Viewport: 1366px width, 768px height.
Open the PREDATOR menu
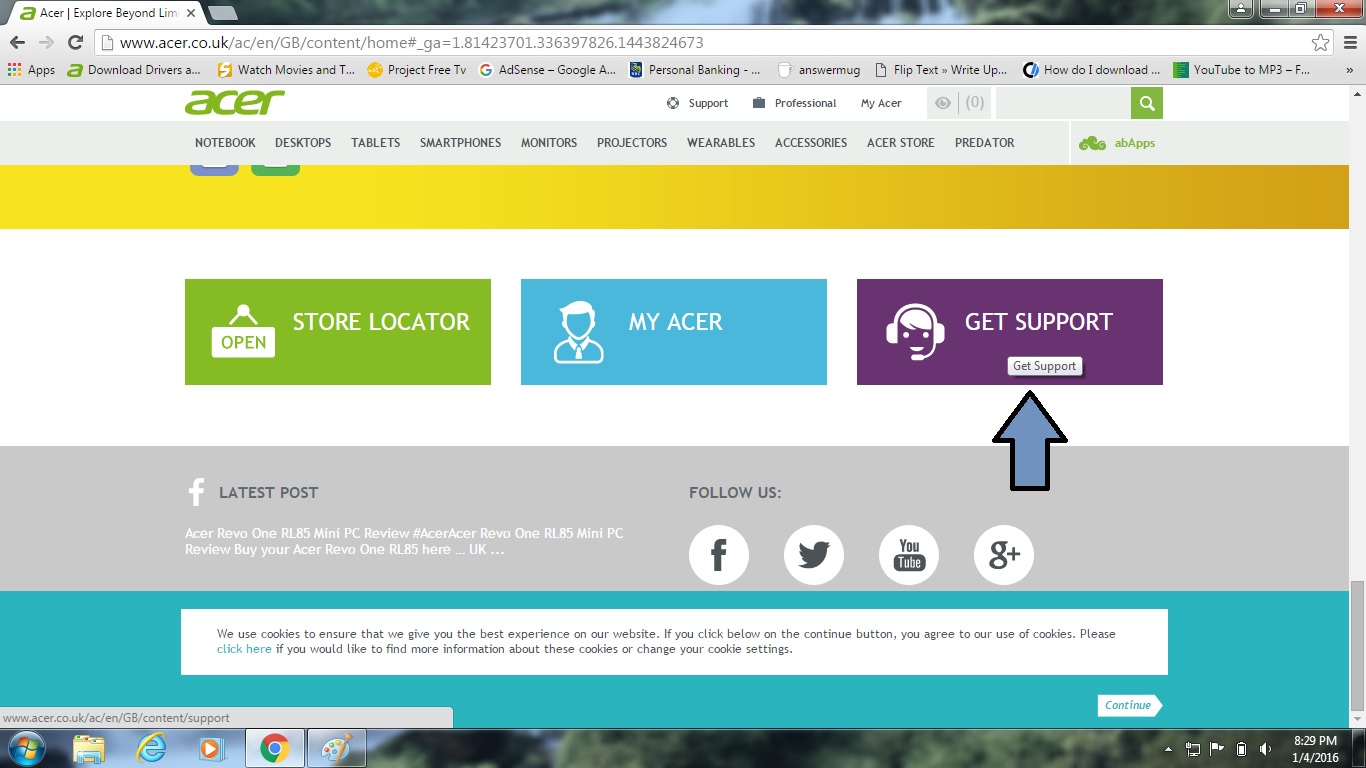(984, 143)
